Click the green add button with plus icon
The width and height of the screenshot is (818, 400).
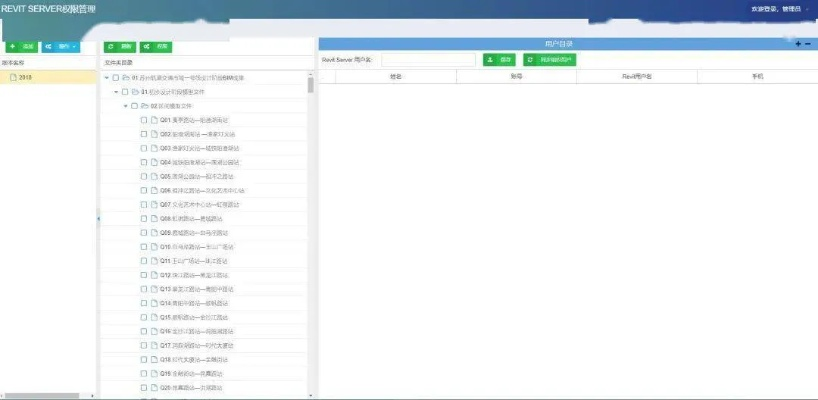click(x=21, y=47)
